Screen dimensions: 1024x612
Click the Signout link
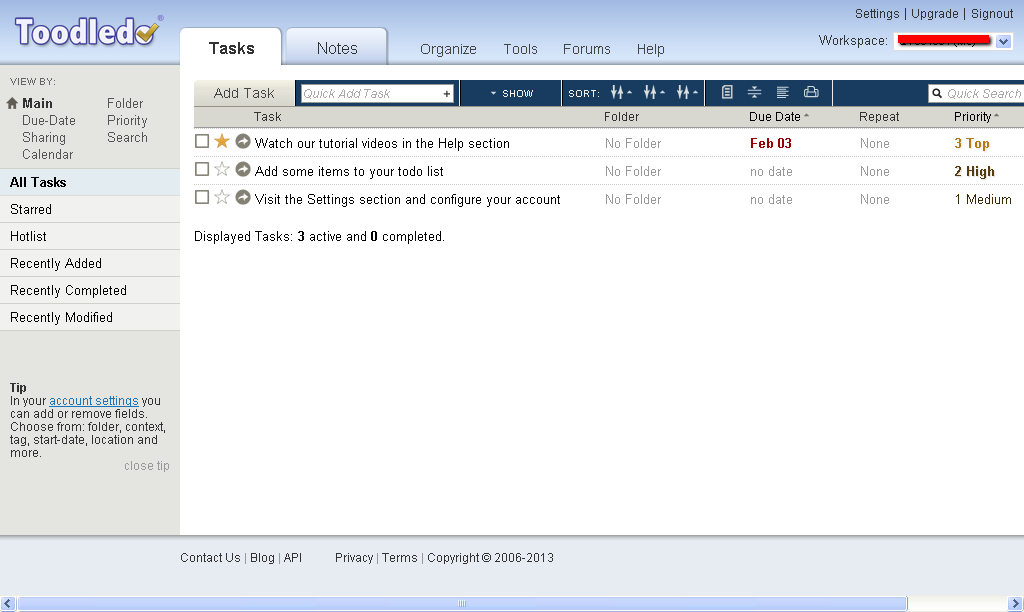[992, 14]
